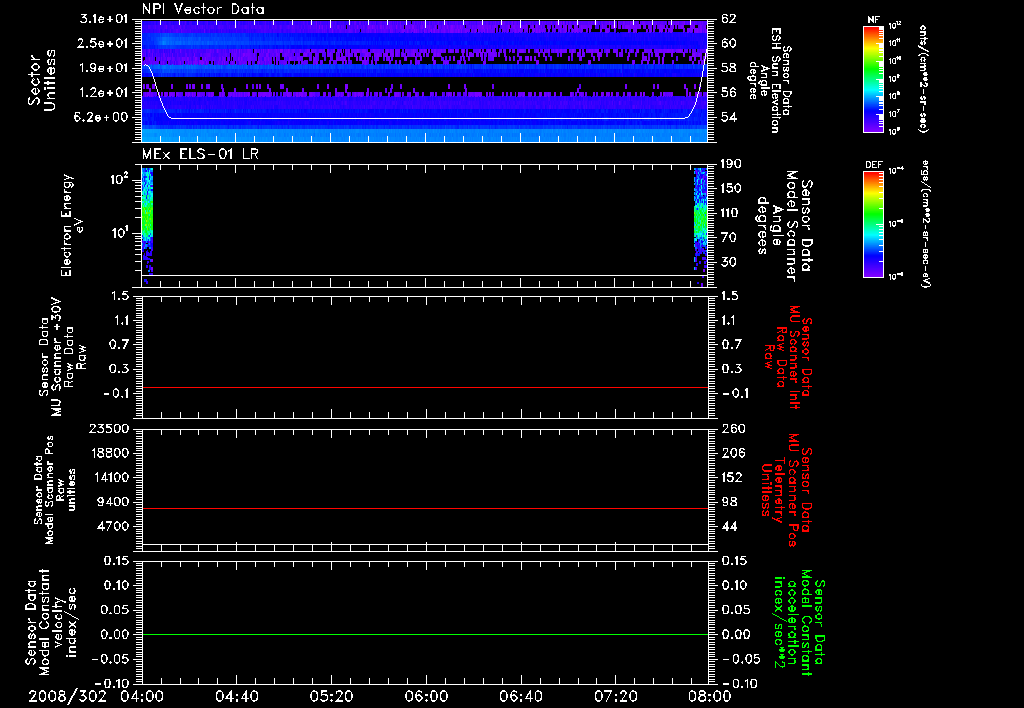Click the 08:00 time axis label
Screen dimensions: 1024x708
pos(710,696)
